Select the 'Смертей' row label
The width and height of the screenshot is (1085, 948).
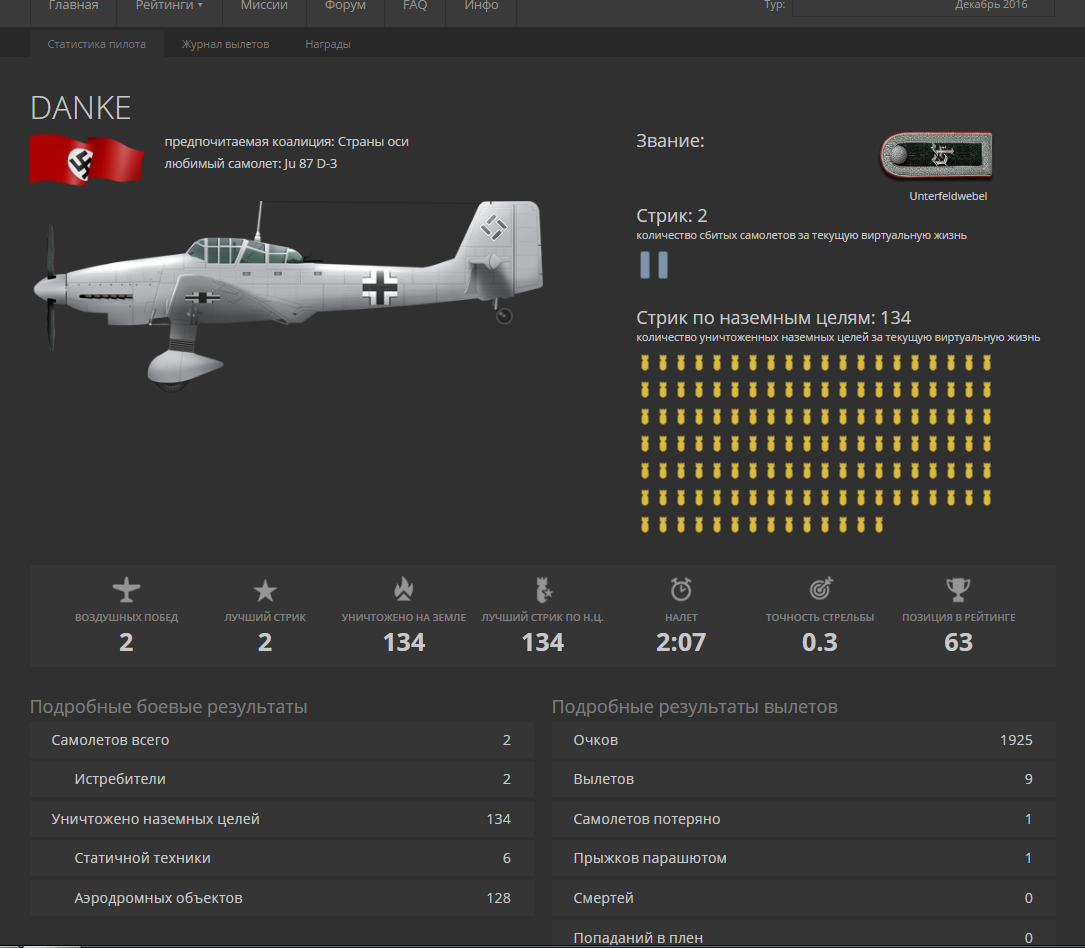click(603, 898)
